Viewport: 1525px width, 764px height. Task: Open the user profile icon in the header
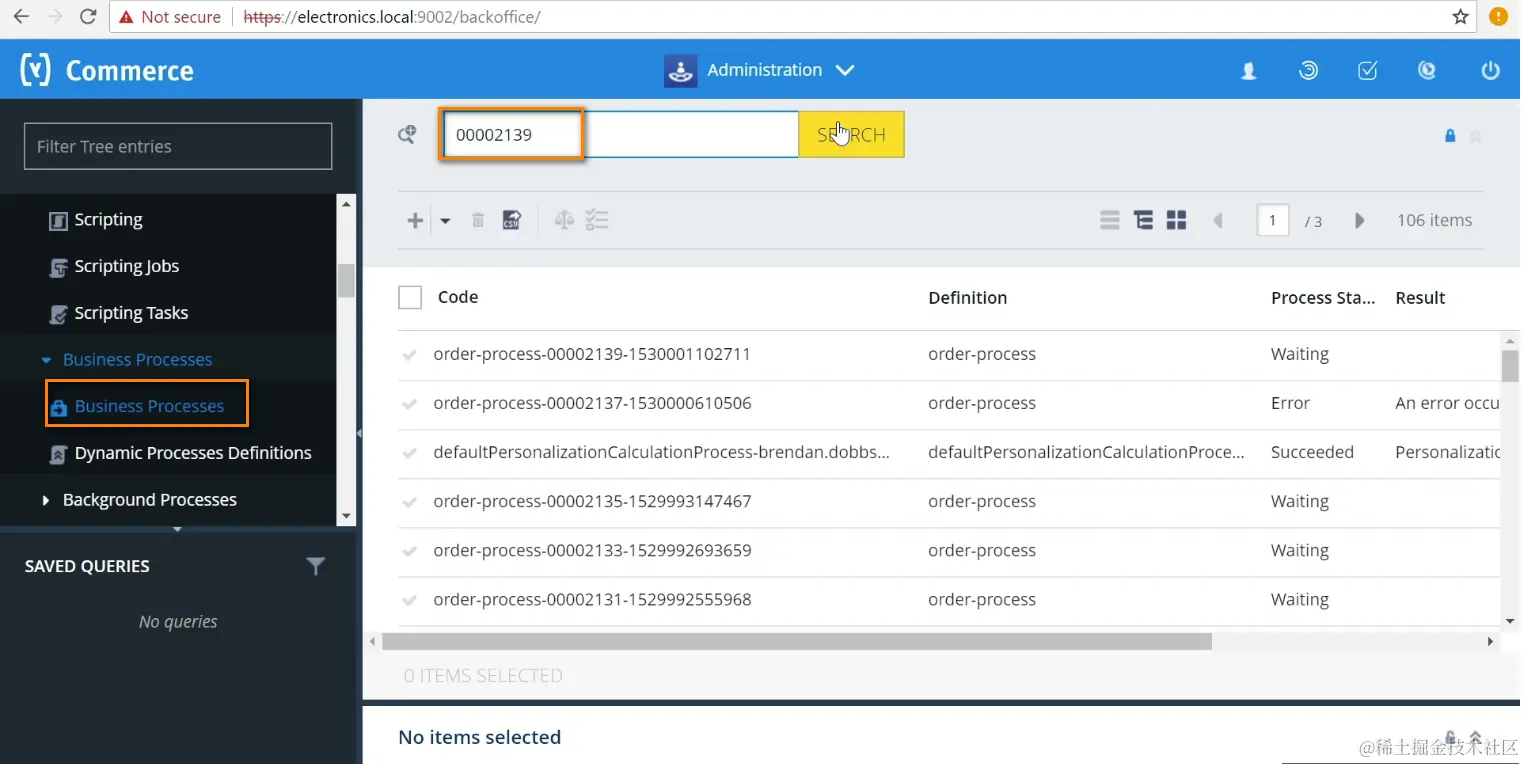1247,70
